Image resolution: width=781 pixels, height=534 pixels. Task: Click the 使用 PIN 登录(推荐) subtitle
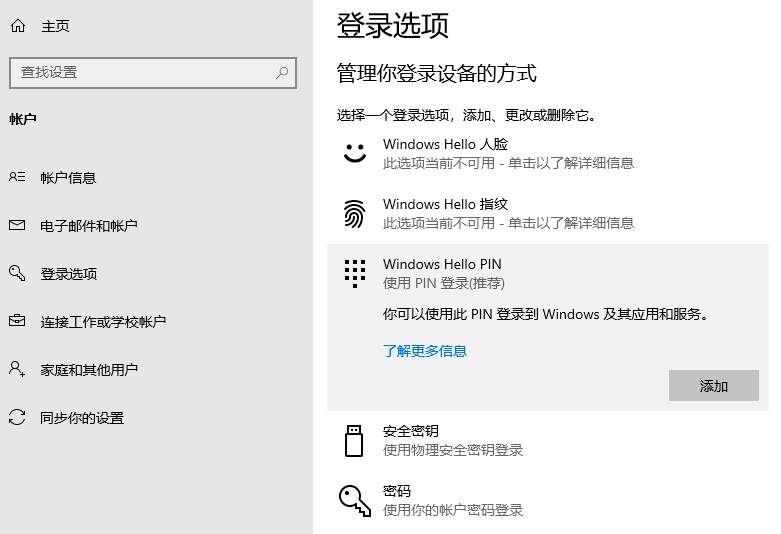point(444,283)
